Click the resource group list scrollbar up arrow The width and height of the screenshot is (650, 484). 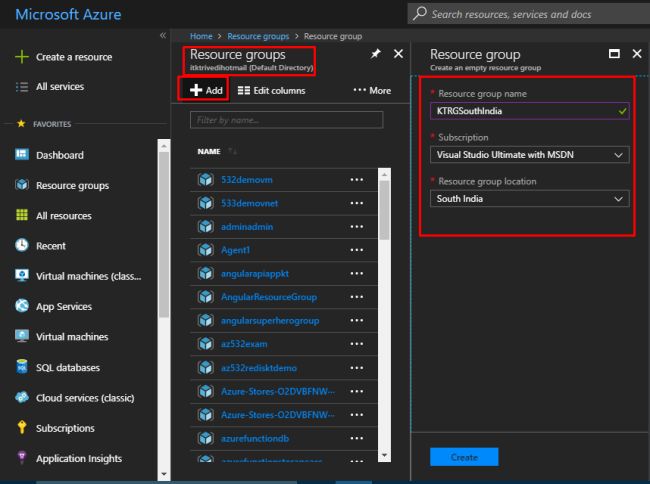[384, 174]
